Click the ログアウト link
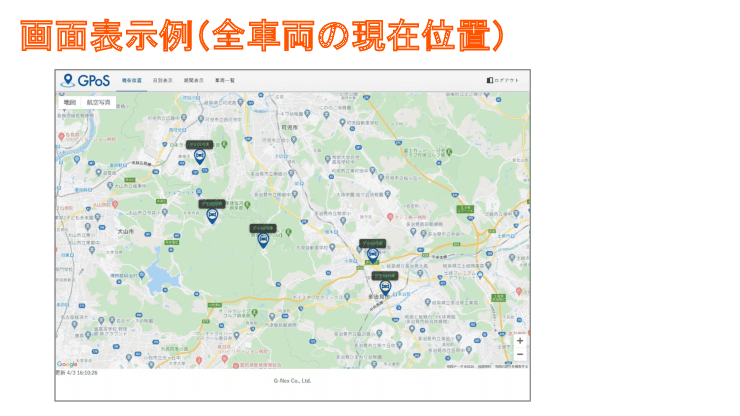This screenshot has height=416, width=740. [503, 80]
